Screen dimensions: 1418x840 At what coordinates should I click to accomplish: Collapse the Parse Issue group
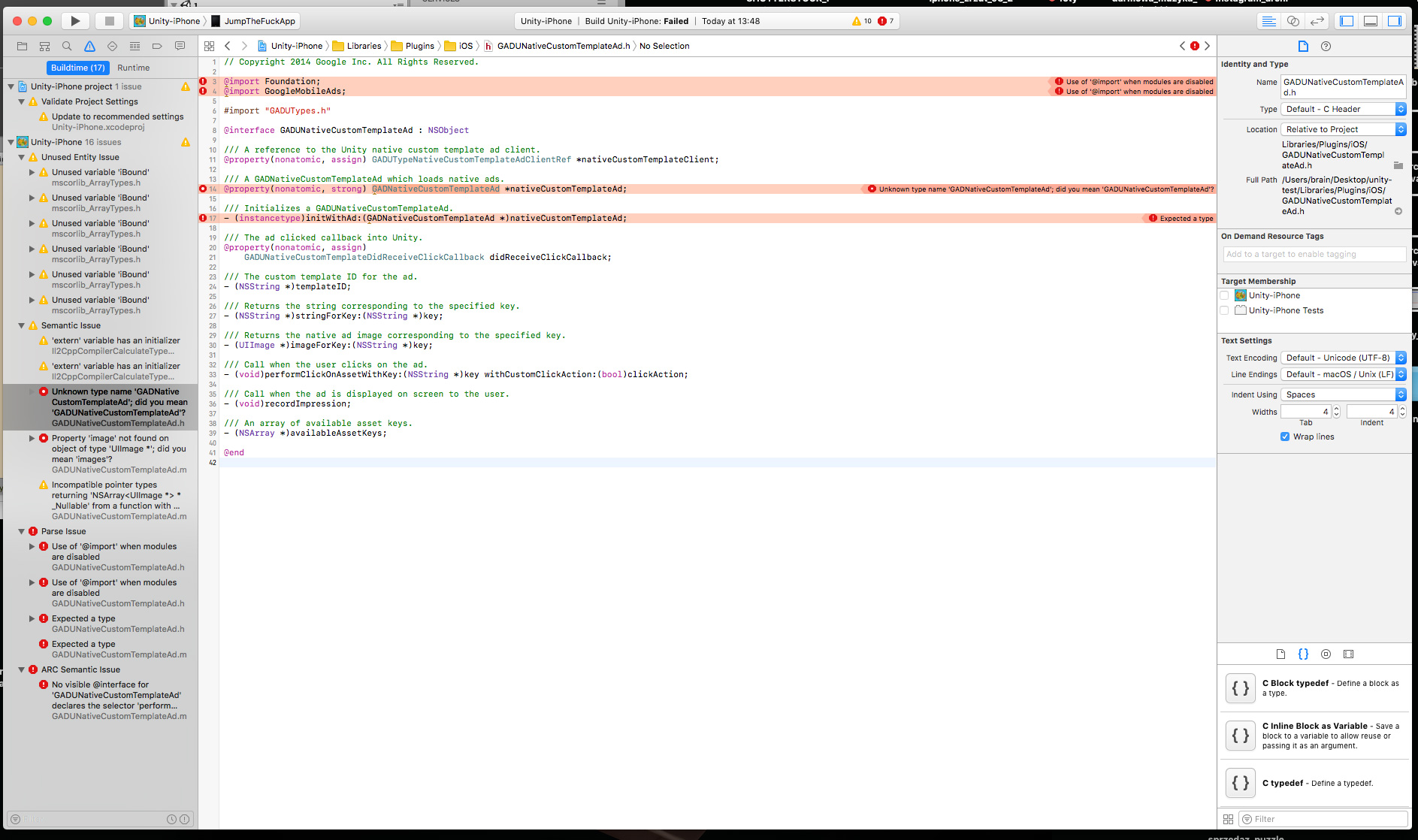click(21, 531)
